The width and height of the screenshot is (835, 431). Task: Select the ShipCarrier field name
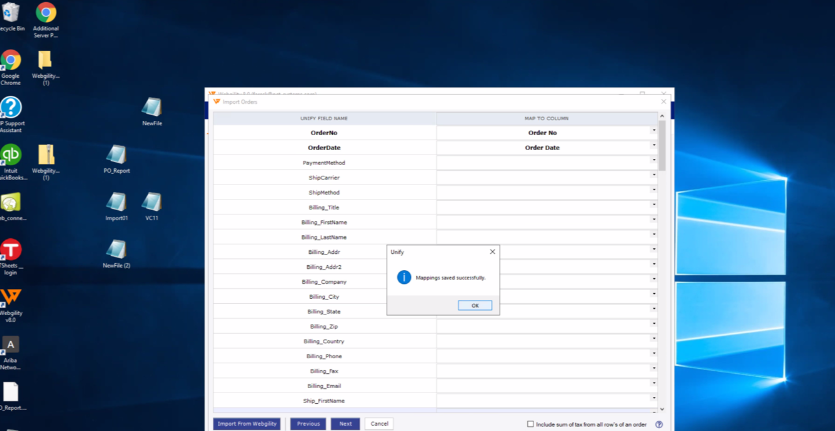click(324, 177)
